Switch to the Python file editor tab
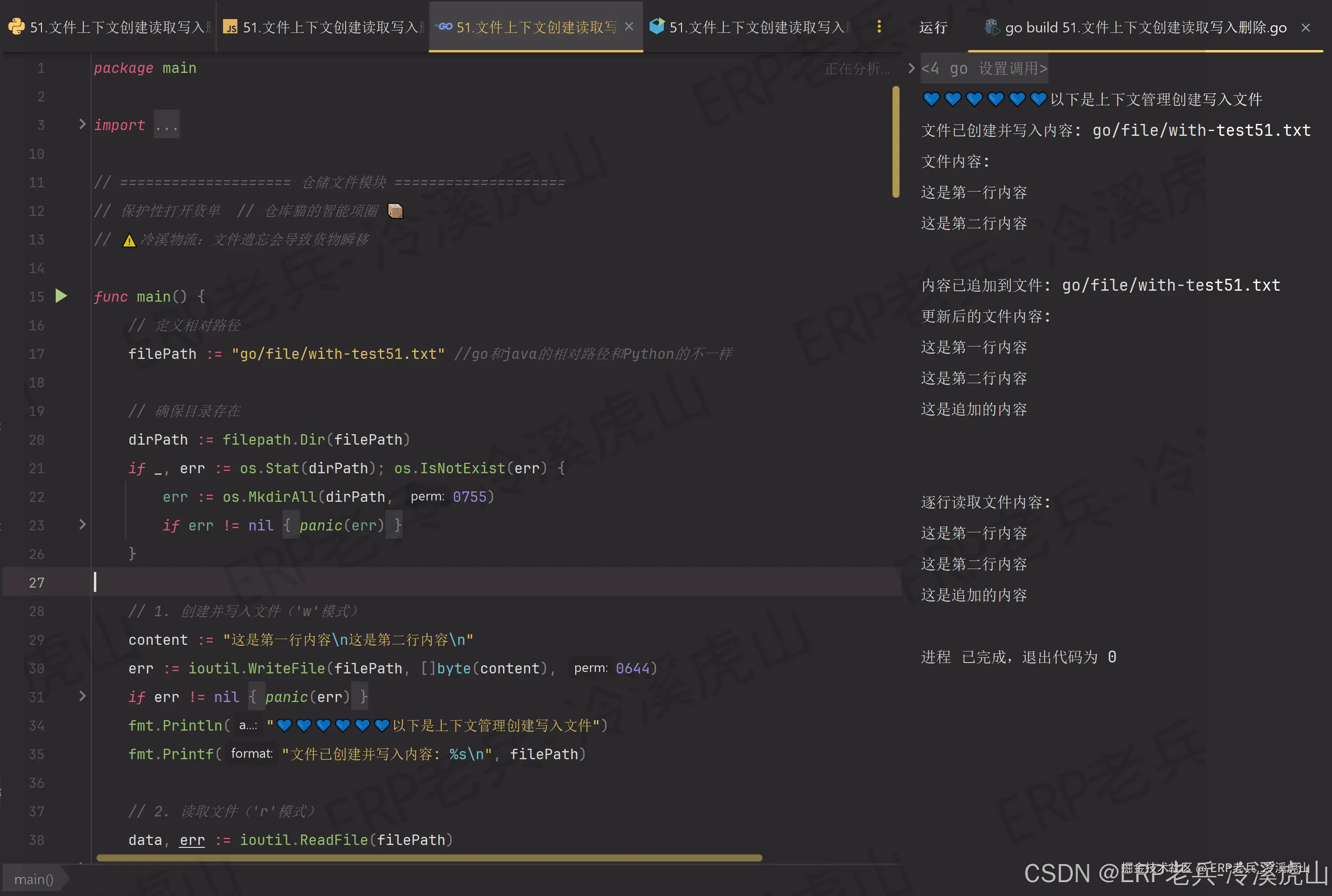This screenshot has width=1332, height=896. (x=114, y=27)
